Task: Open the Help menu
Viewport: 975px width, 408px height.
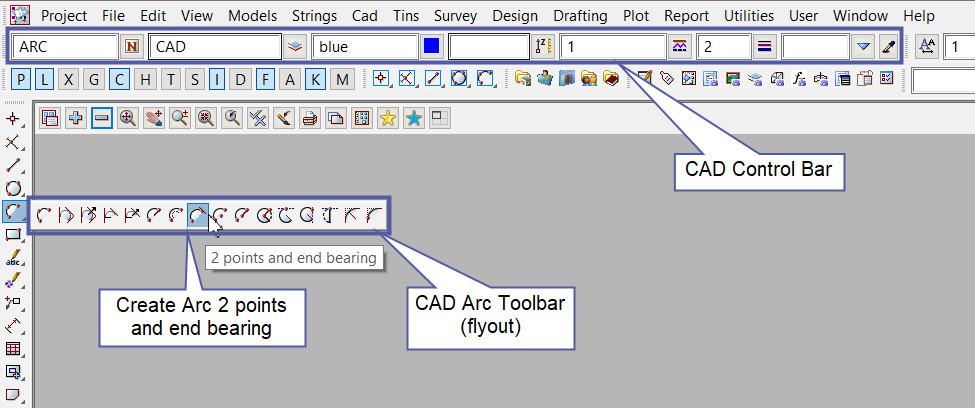Action: point(918,16)
